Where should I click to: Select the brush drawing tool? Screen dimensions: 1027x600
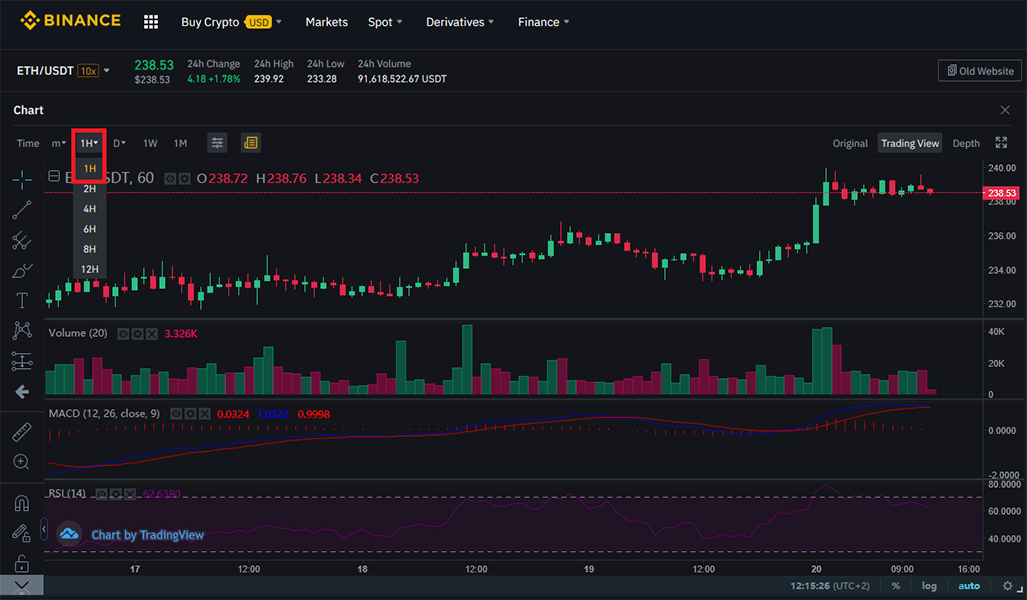coord(22,270)
